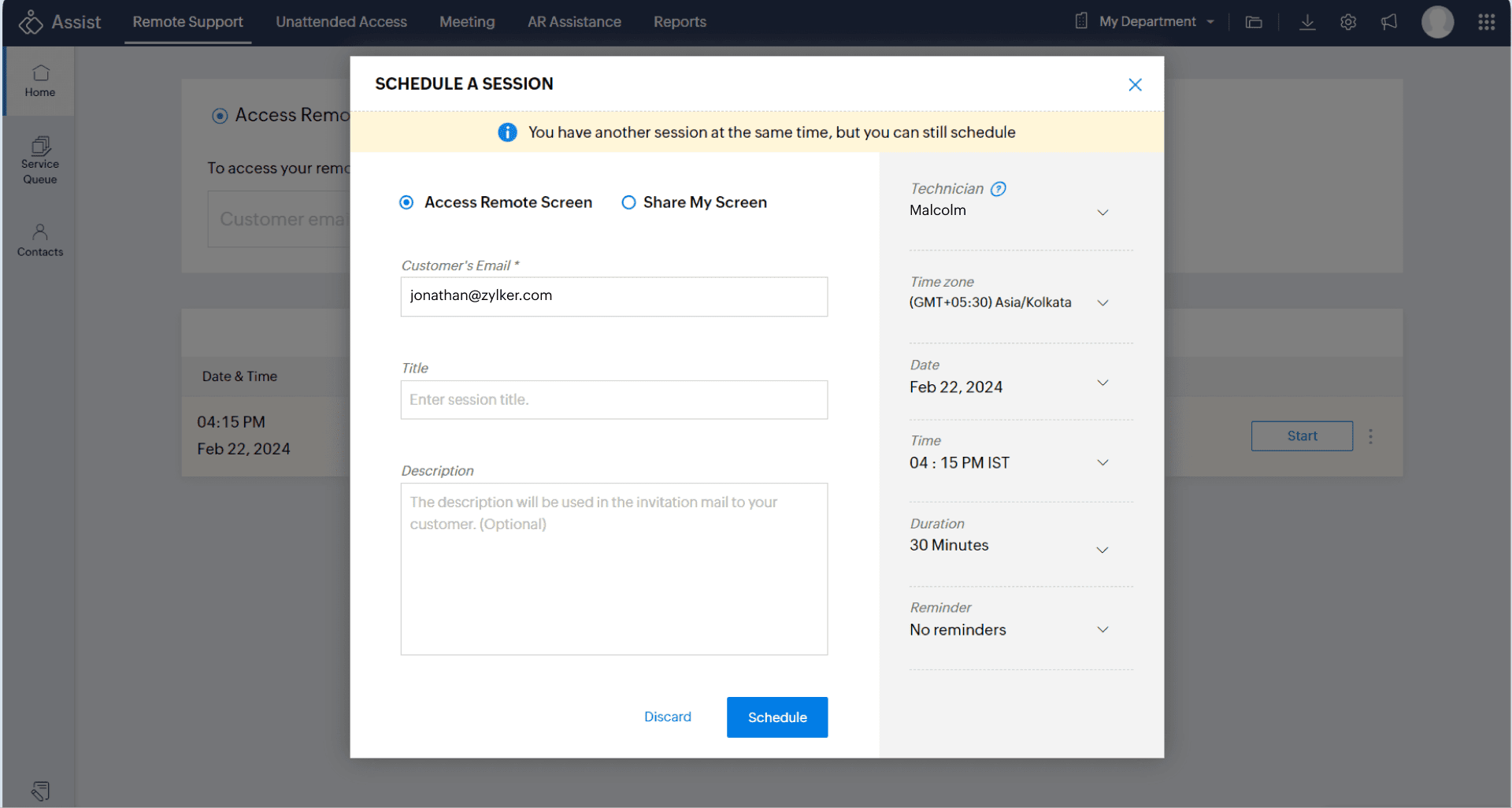Open the Reminder dropdown
This screenshot has width=1512, height=808.
click(x=1102, y=630)
